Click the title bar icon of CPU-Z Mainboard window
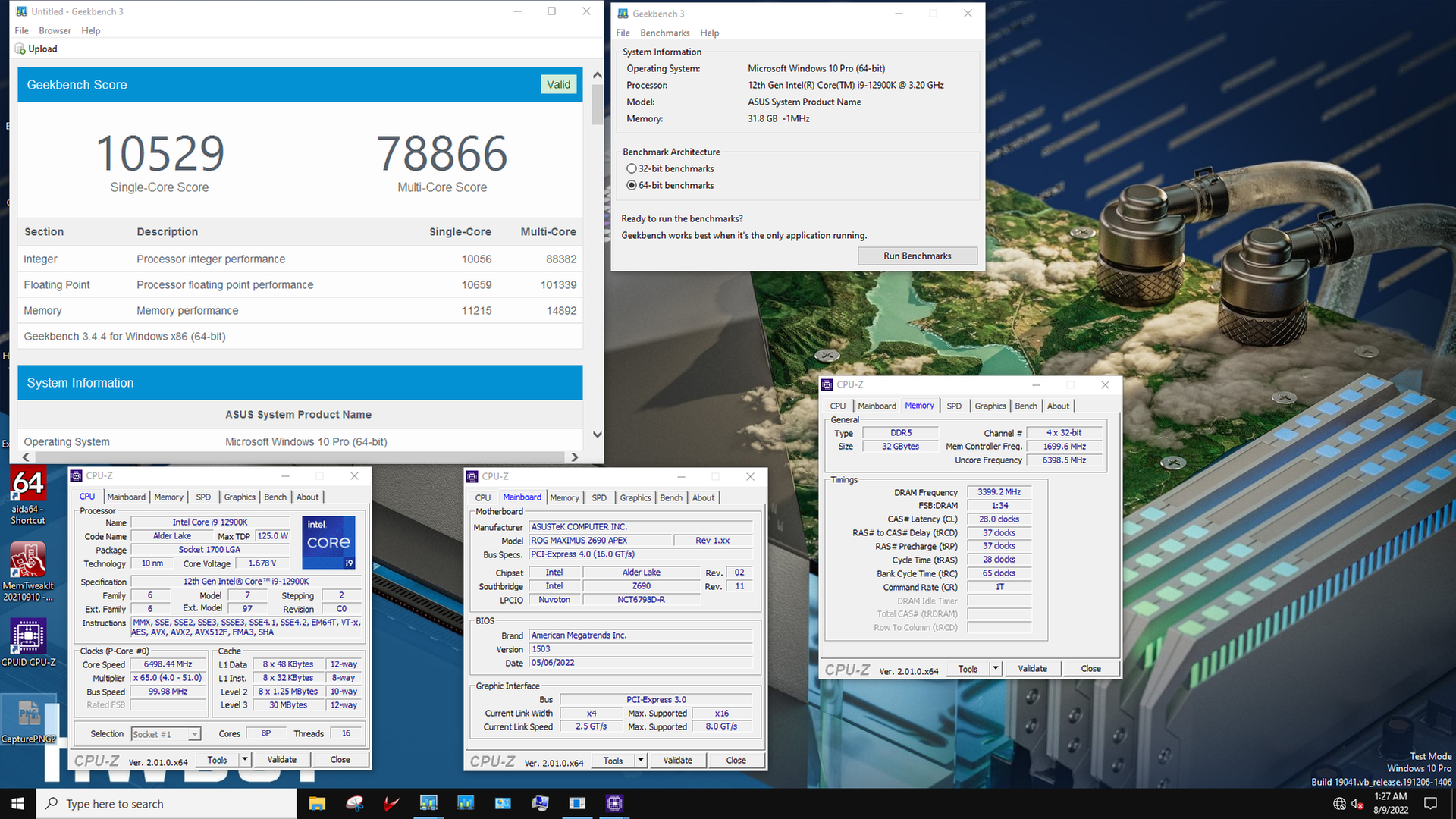This screenshot has height=819, width=1456. pos(472,476)
